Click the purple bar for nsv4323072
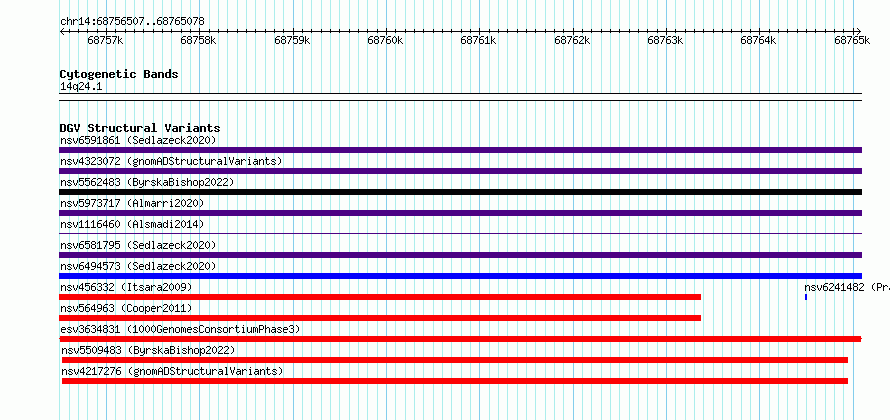This screenshot has width=890, height=420. tap(460, 171)
